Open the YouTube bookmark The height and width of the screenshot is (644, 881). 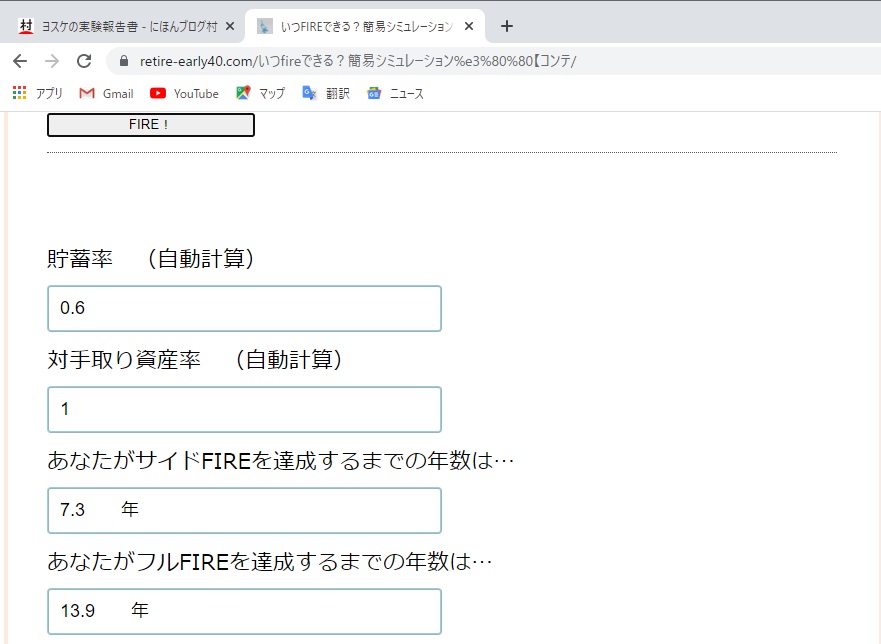(184, 93)
